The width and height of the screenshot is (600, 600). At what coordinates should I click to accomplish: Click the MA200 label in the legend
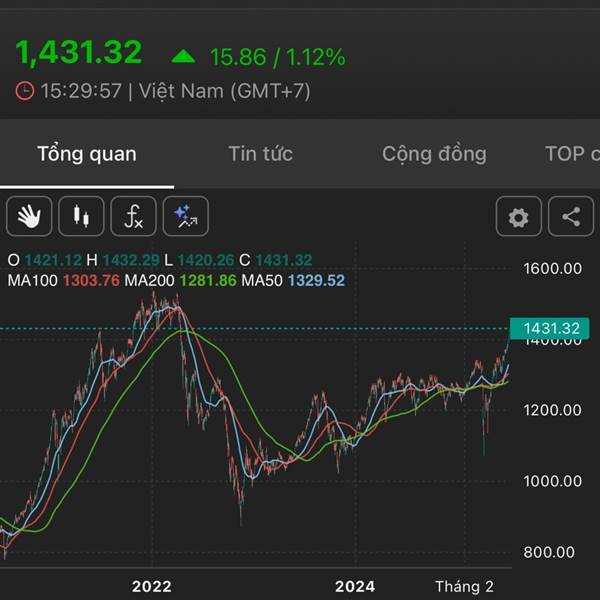(150, 280)
